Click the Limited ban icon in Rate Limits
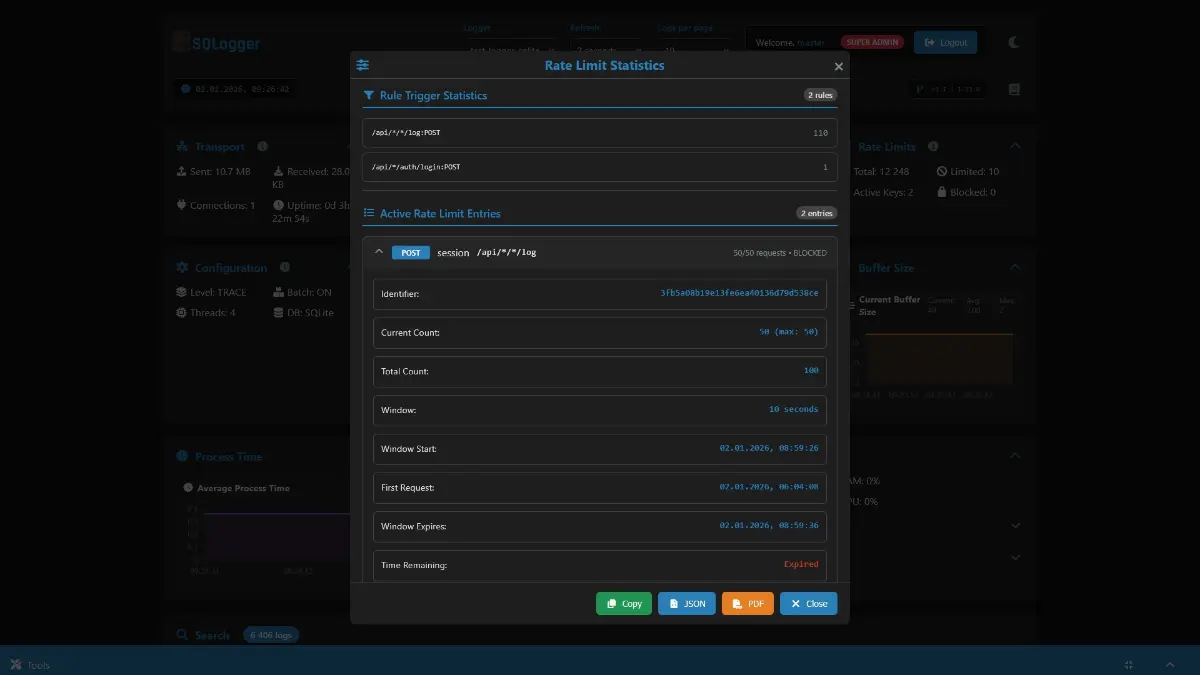The image size is (1200, 675). coord(942,171)
